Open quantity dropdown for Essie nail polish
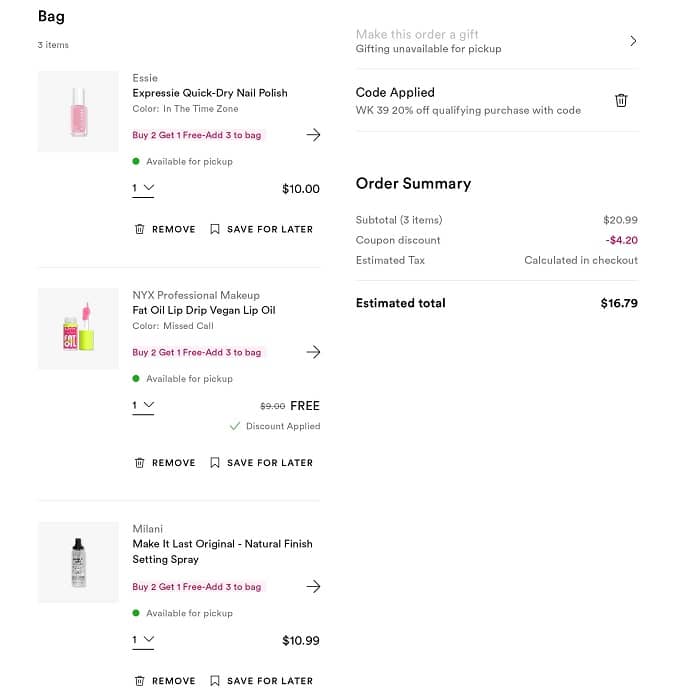Image resolution: width=700 pixels, height=700 pixels. [144, 188]
